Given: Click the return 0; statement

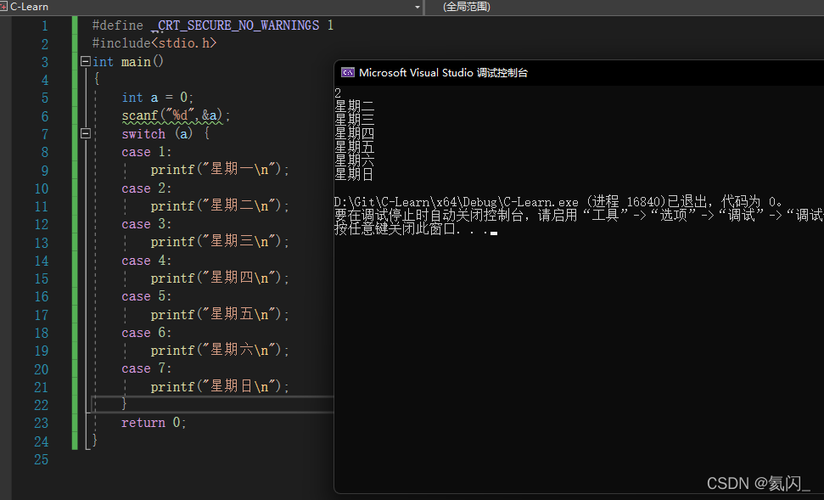Looking at the screenshot, I should 153,423.
